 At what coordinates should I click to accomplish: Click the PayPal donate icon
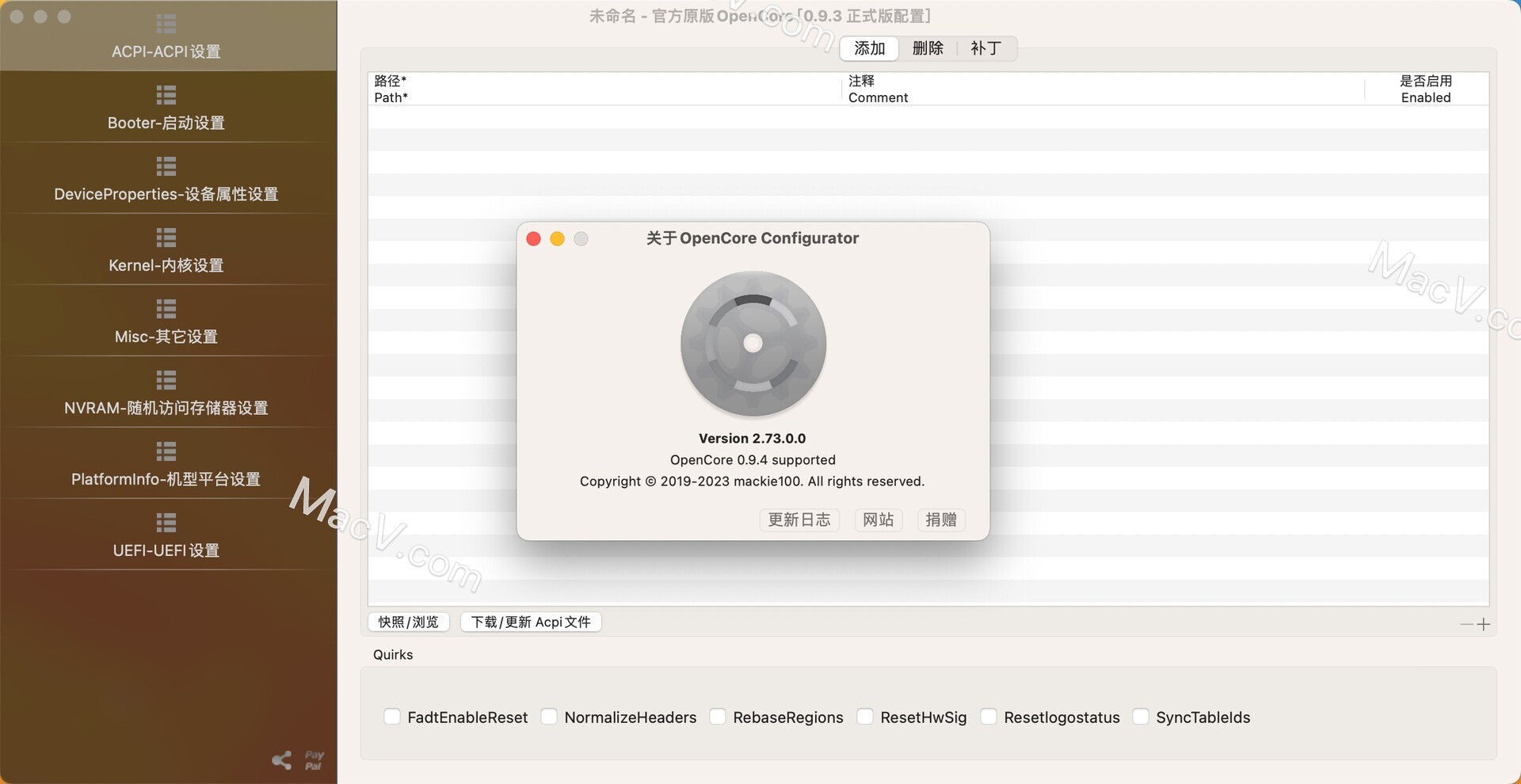pyautogui.click(x=314, y=760)
